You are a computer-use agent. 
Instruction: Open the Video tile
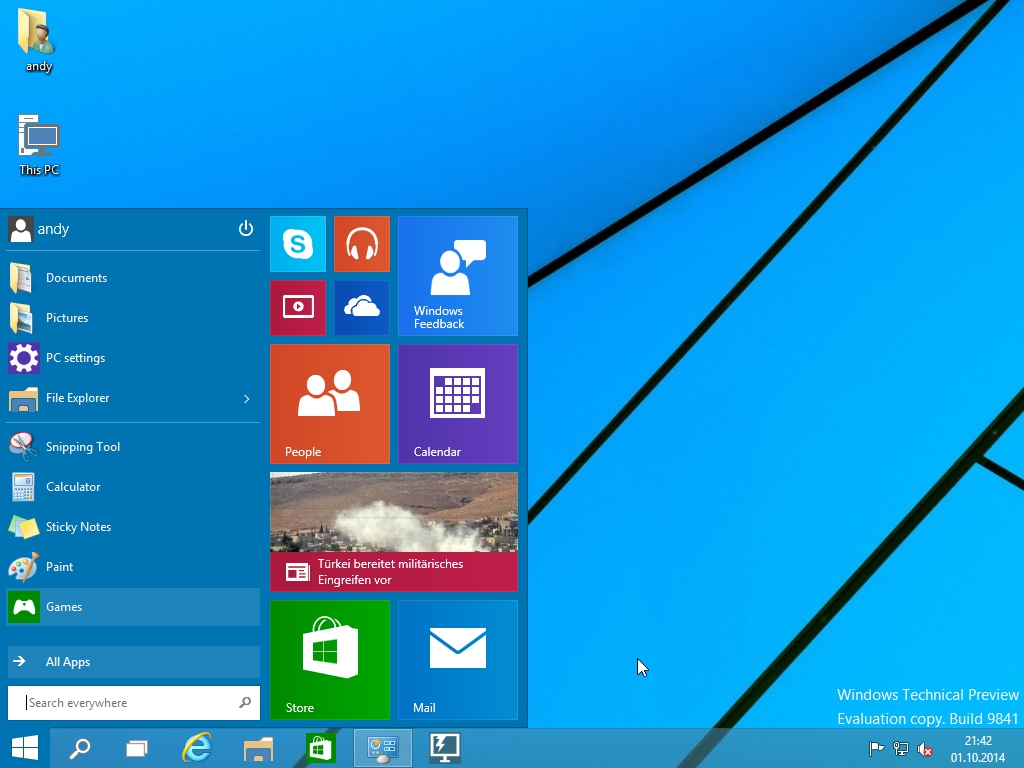tap(297, 308)
